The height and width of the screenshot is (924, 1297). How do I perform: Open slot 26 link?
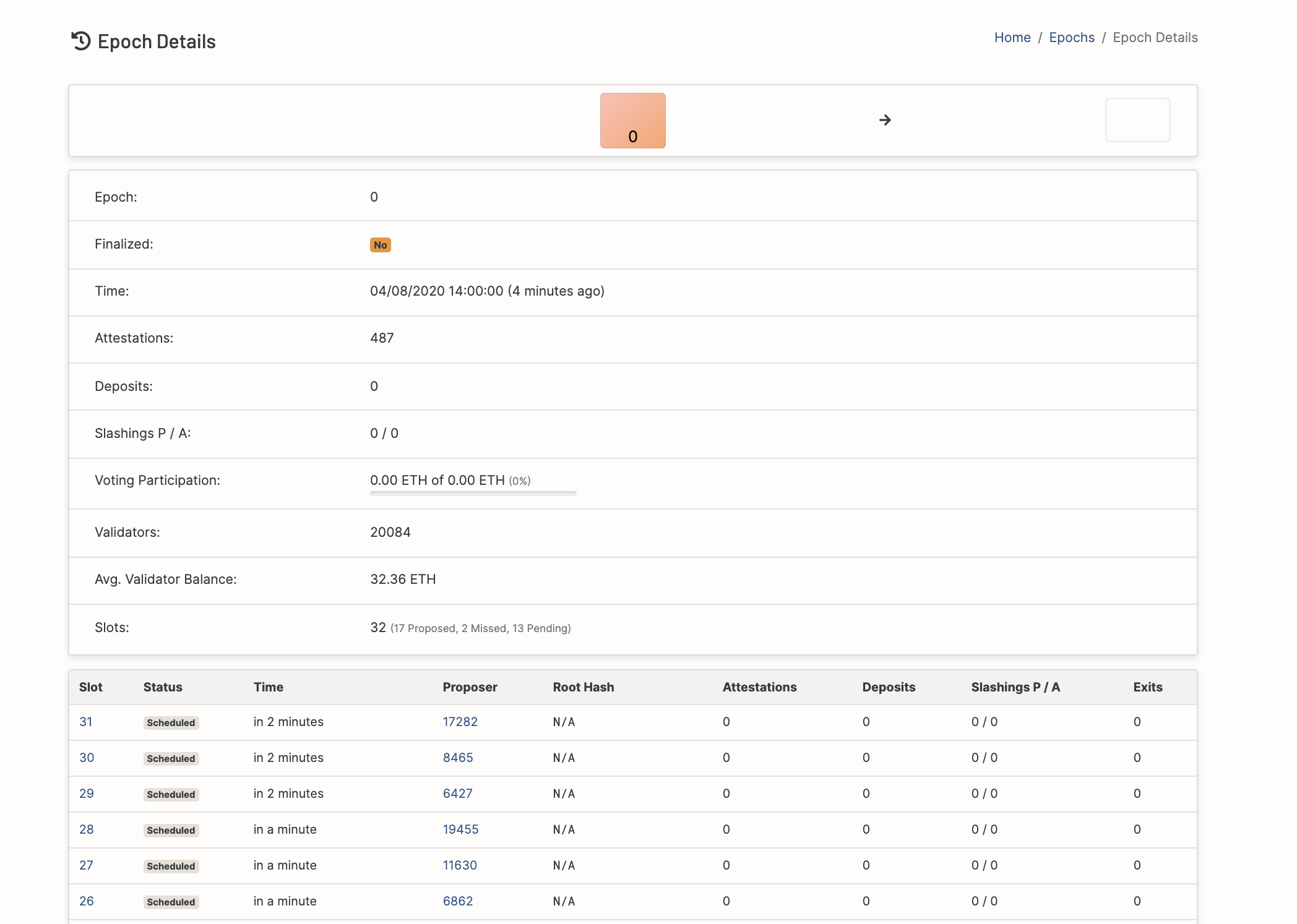(87, 901)
